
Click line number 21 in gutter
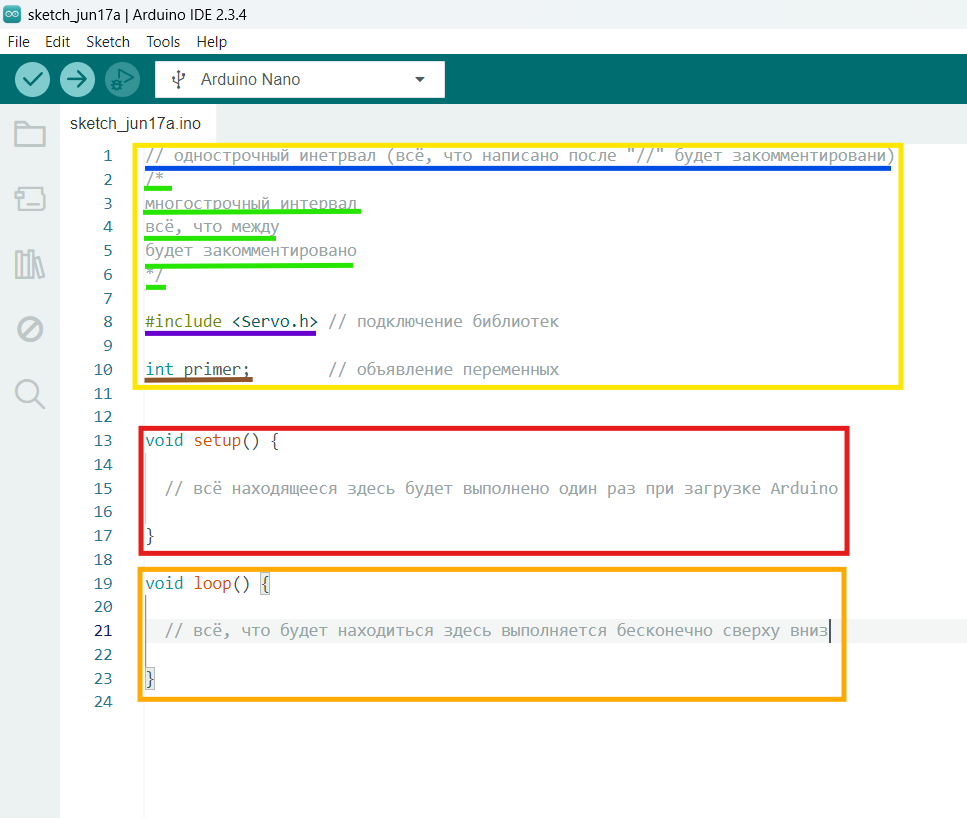(x=103, y=630)
